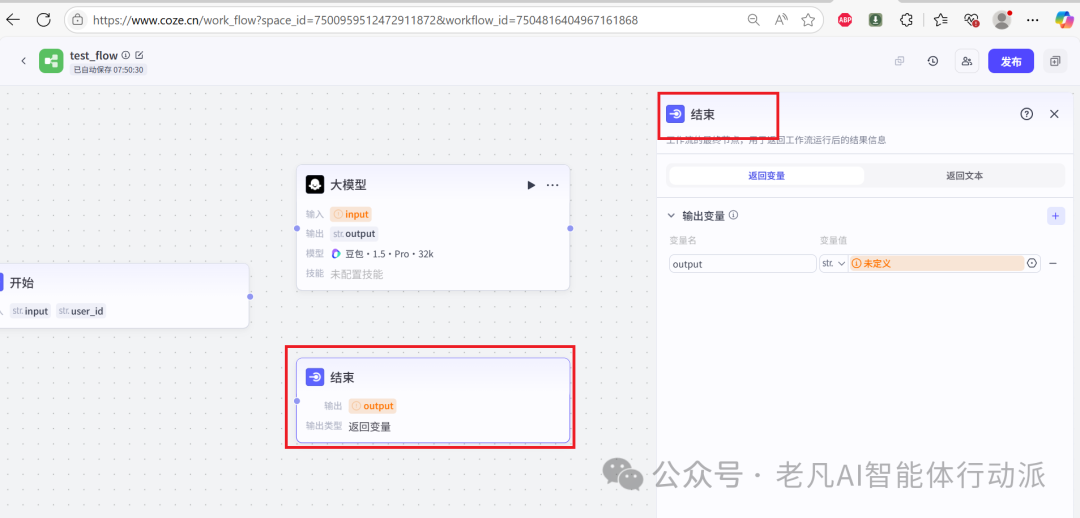The image size is (1080, 518).
Task: Click the 结束 node left input port
Action: [x=297, y=400]
